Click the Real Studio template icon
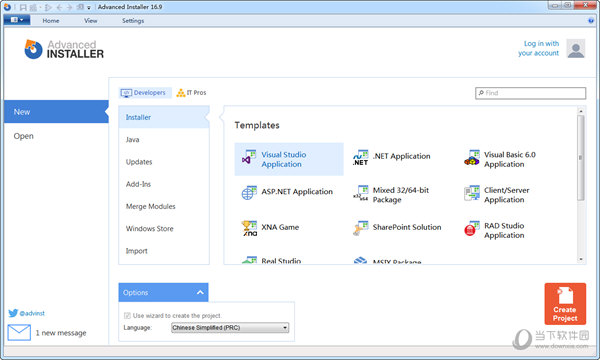Screen dimensions: 600x360 coord(249,260)
